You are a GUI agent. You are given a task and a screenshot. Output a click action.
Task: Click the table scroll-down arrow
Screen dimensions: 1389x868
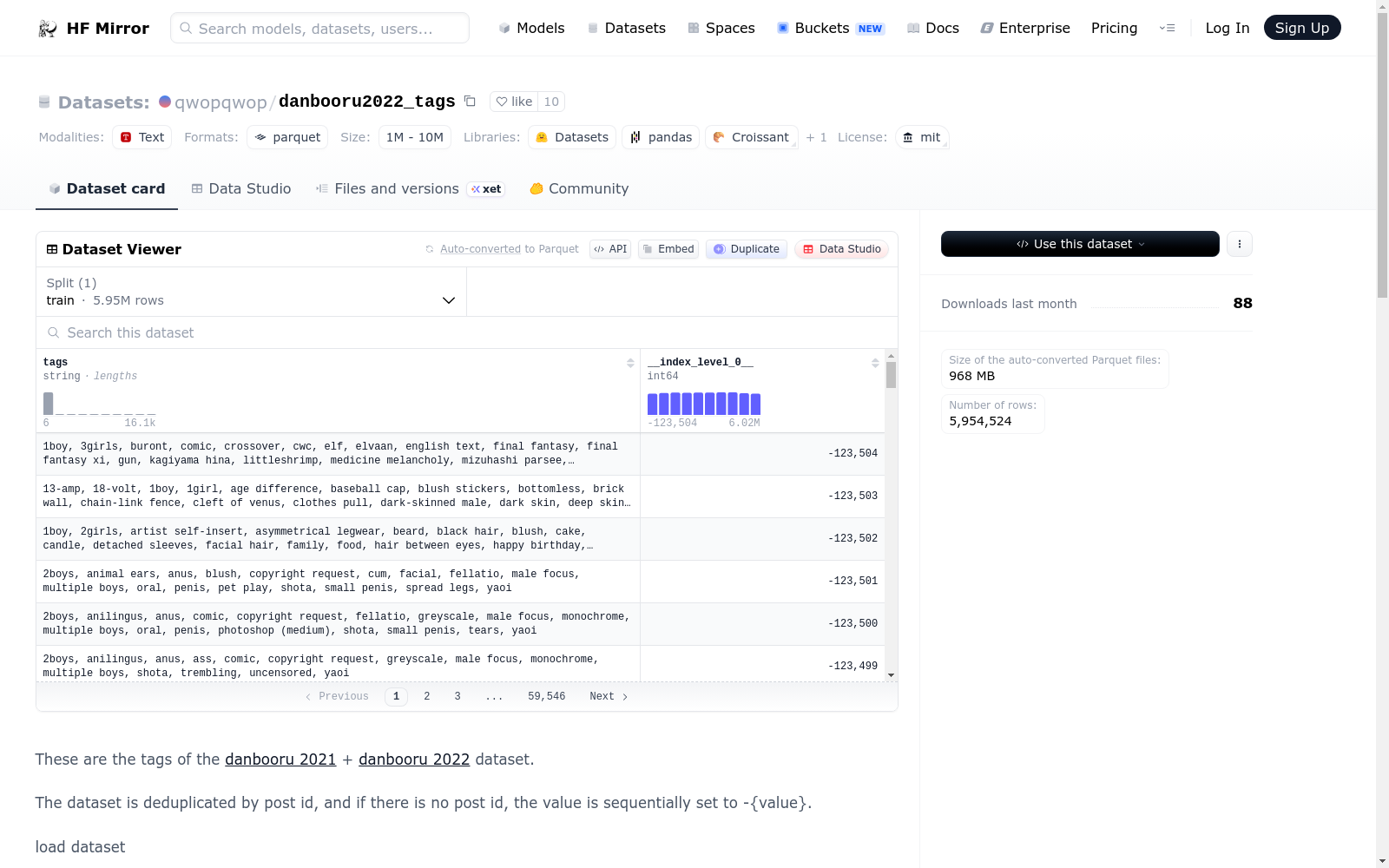point(891,675)
